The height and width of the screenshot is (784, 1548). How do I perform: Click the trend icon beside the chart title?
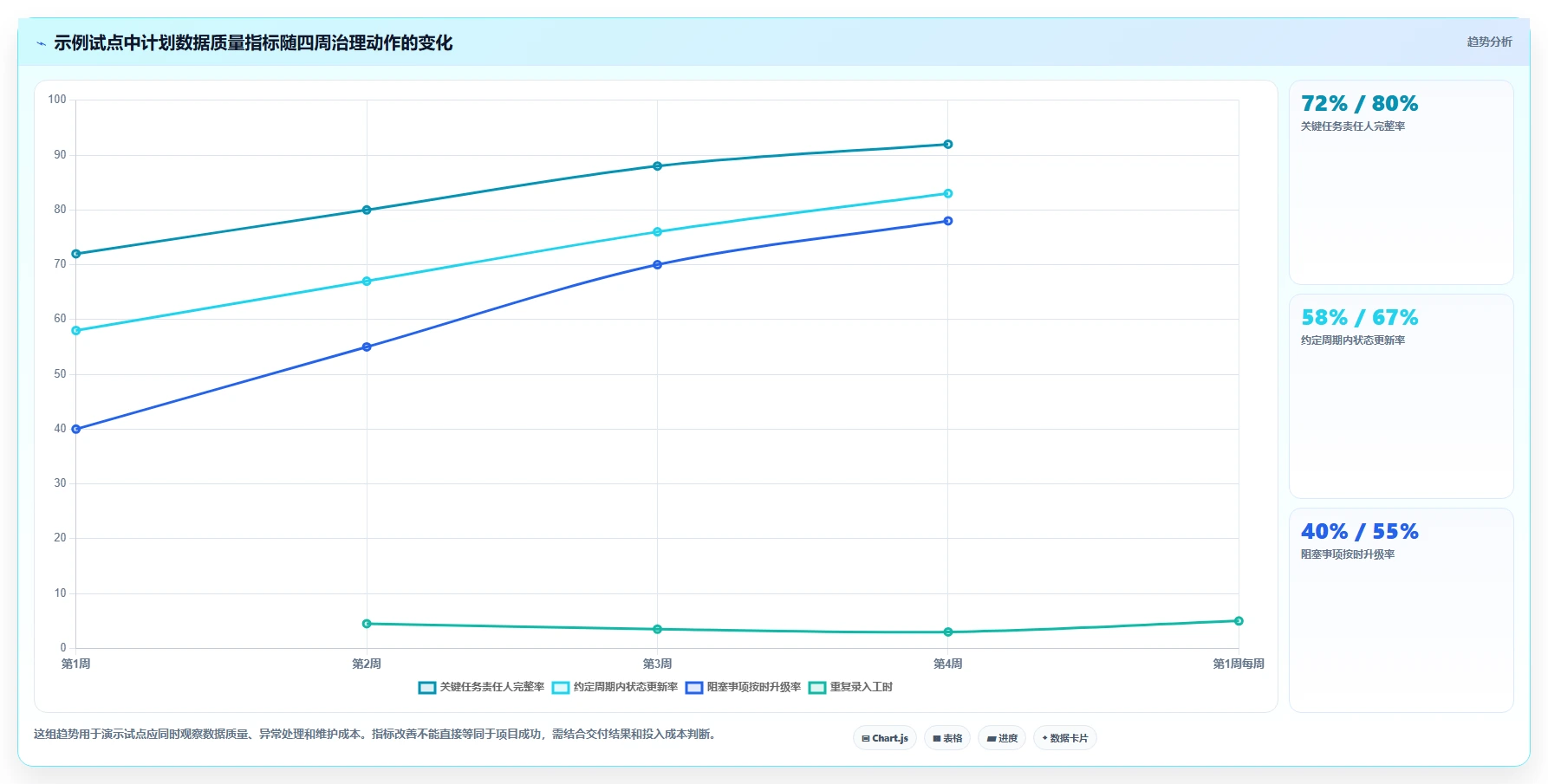pyautogui.click(x=41, y=43)
